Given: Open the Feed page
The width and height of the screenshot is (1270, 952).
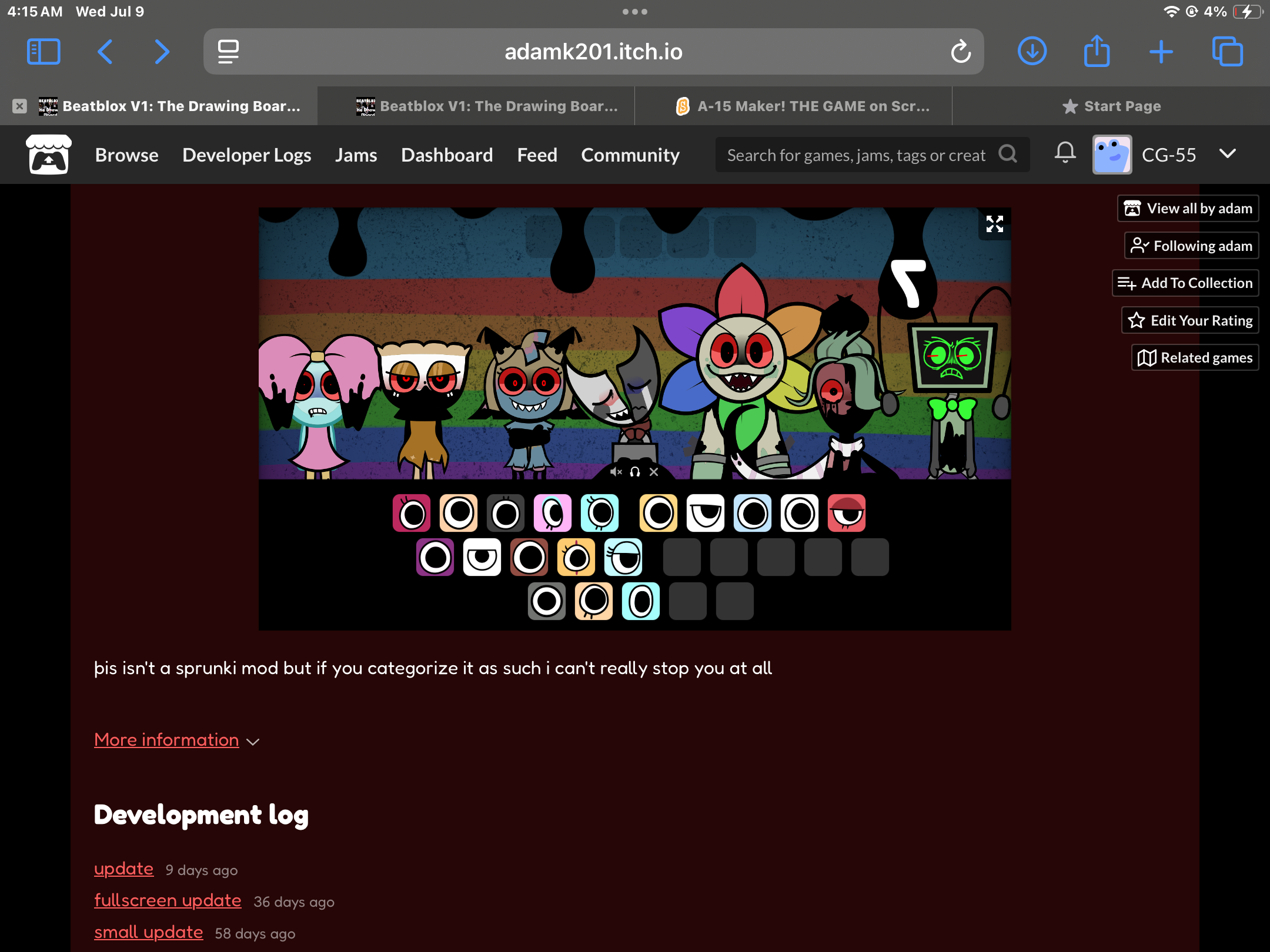Looking at the screenshot, I should coord(537,155).
